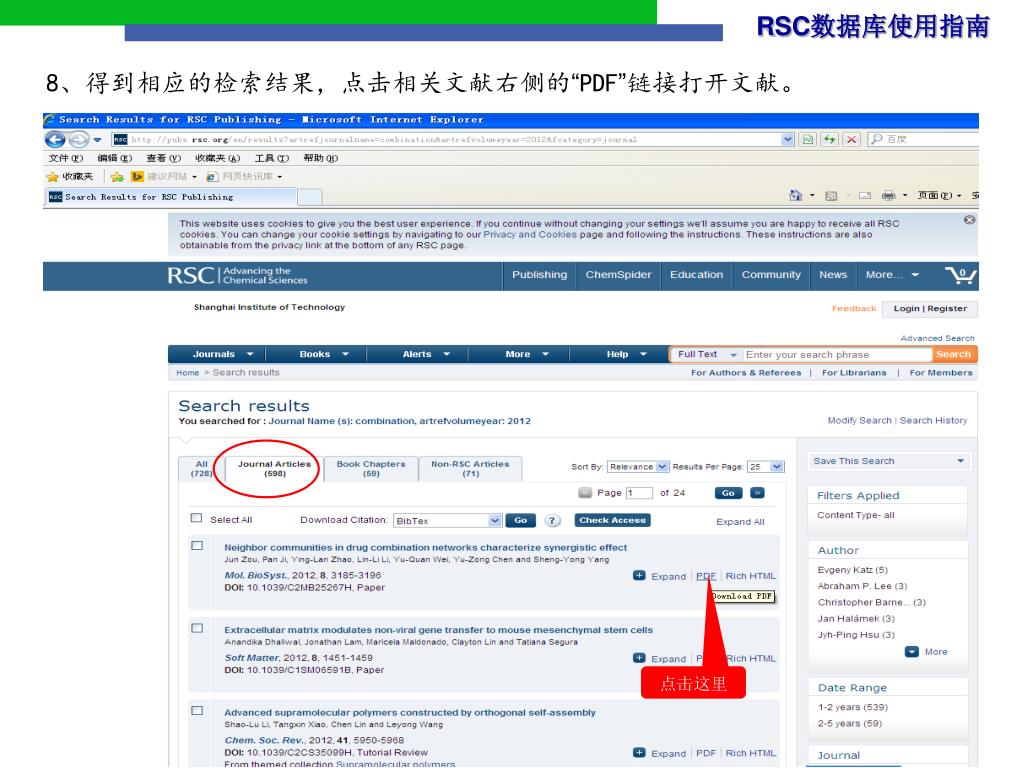Image resolution: width=1024 pixels, height=768 pixels.
Task: Click the plus icon beside Extracellular matrix Expand
Action: coord(639,658)
